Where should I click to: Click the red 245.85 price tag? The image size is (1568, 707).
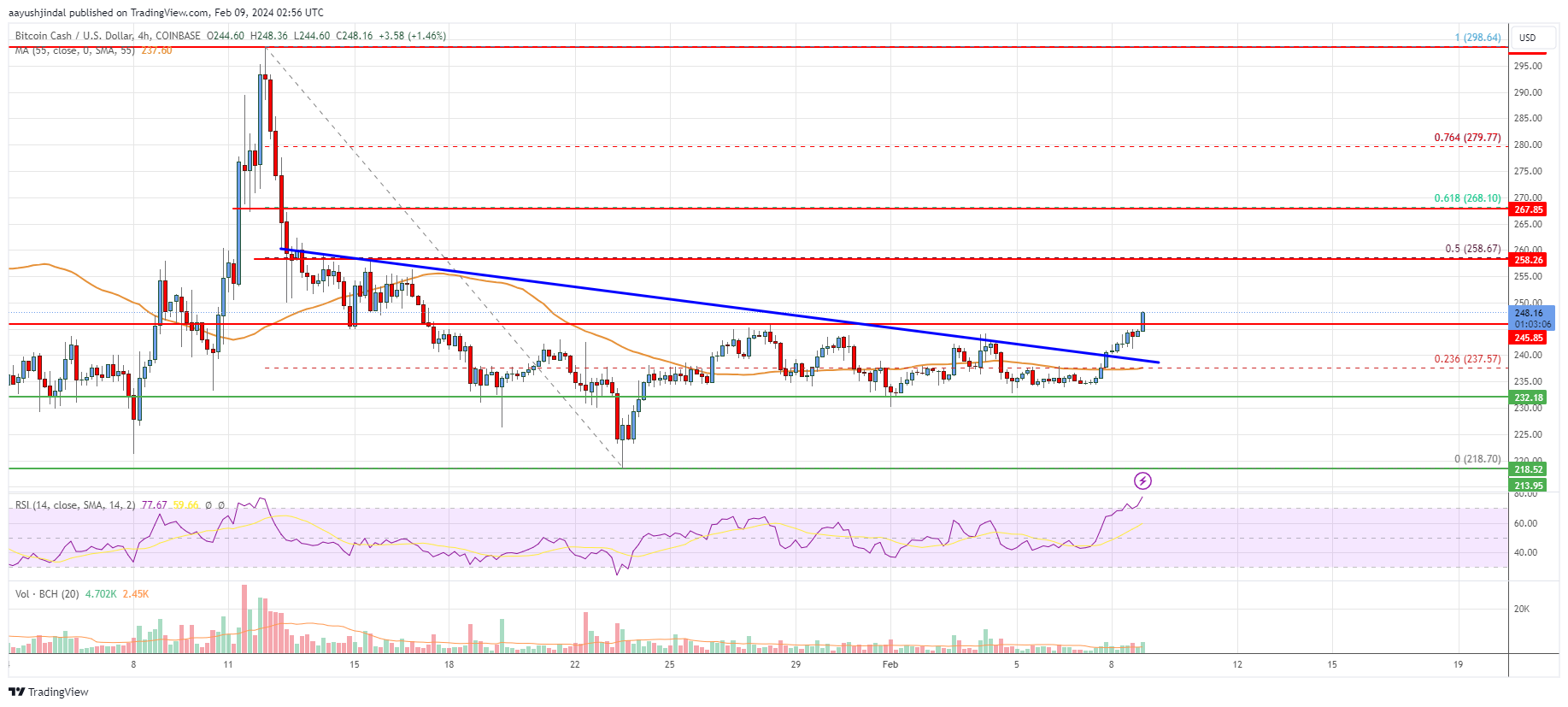1528,338
